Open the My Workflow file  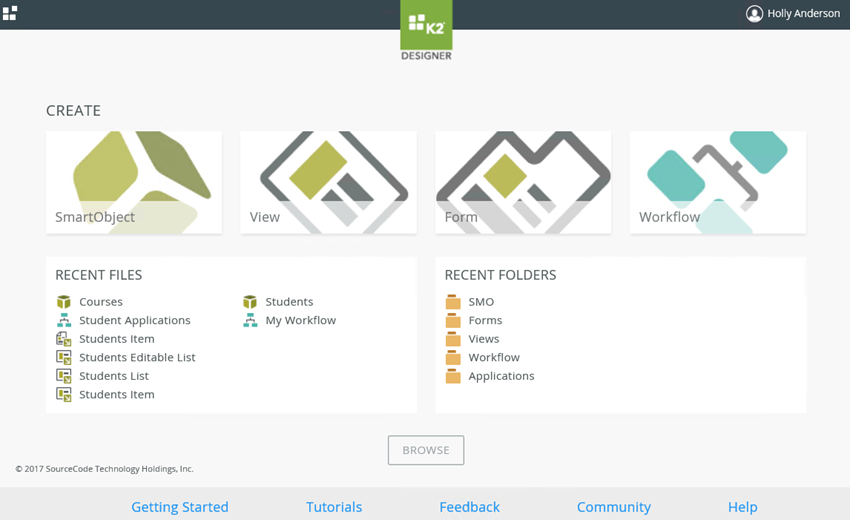pos(301,320)
